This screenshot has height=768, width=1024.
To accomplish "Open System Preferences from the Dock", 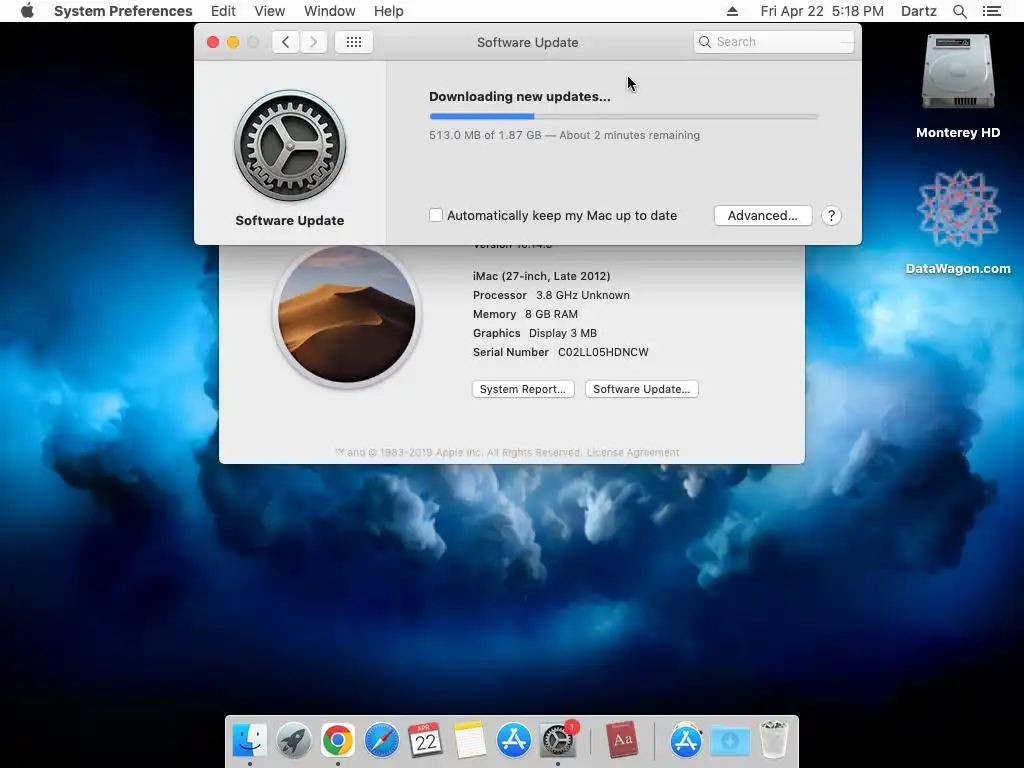I will click(558, 741).
